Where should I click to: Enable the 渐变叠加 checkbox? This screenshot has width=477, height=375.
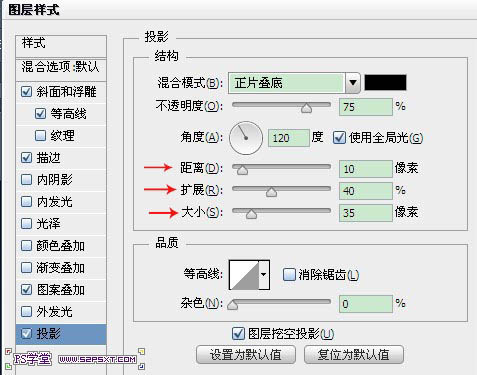(26, 268)
